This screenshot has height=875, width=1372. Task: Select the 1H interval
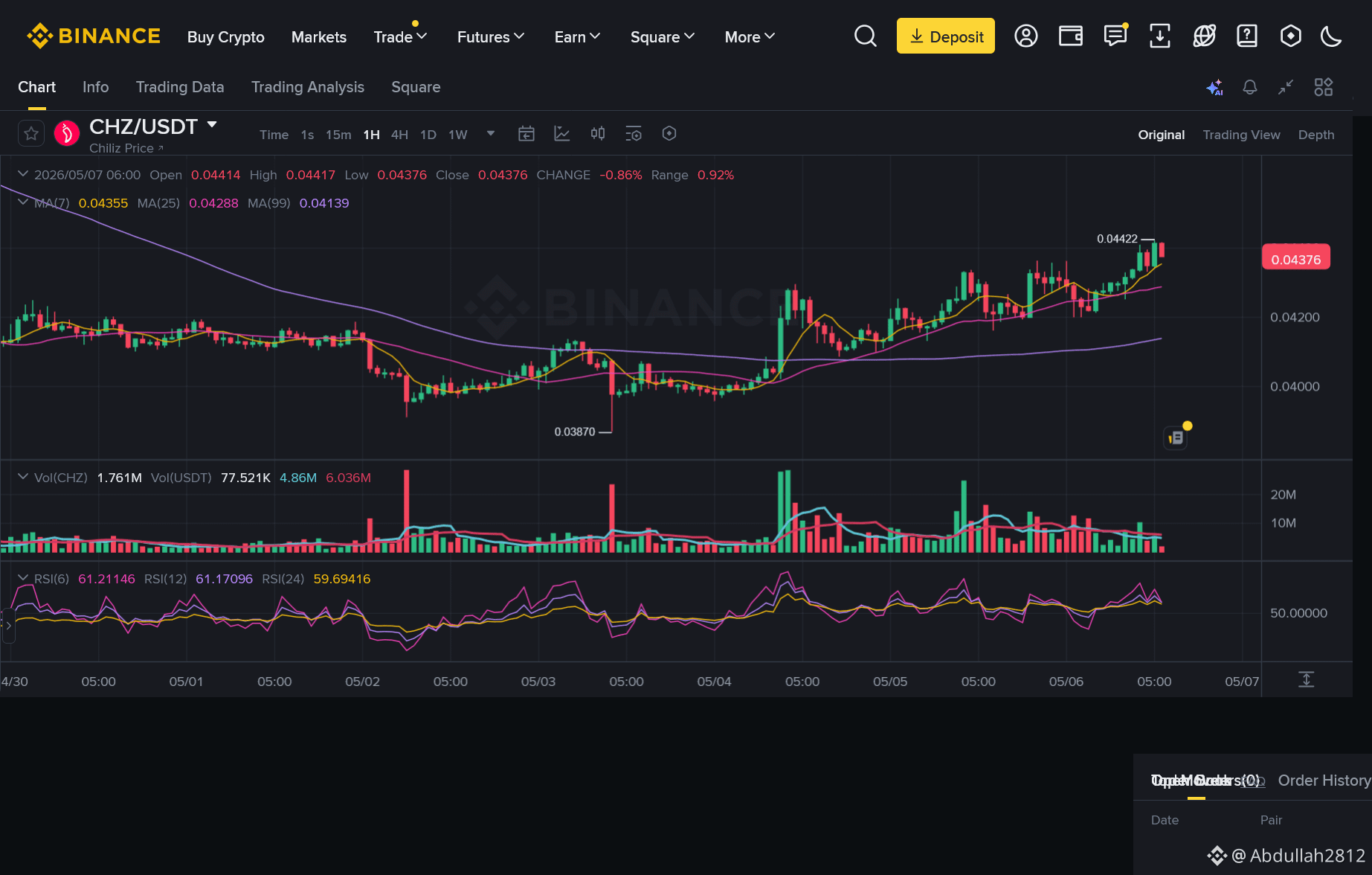371,135
